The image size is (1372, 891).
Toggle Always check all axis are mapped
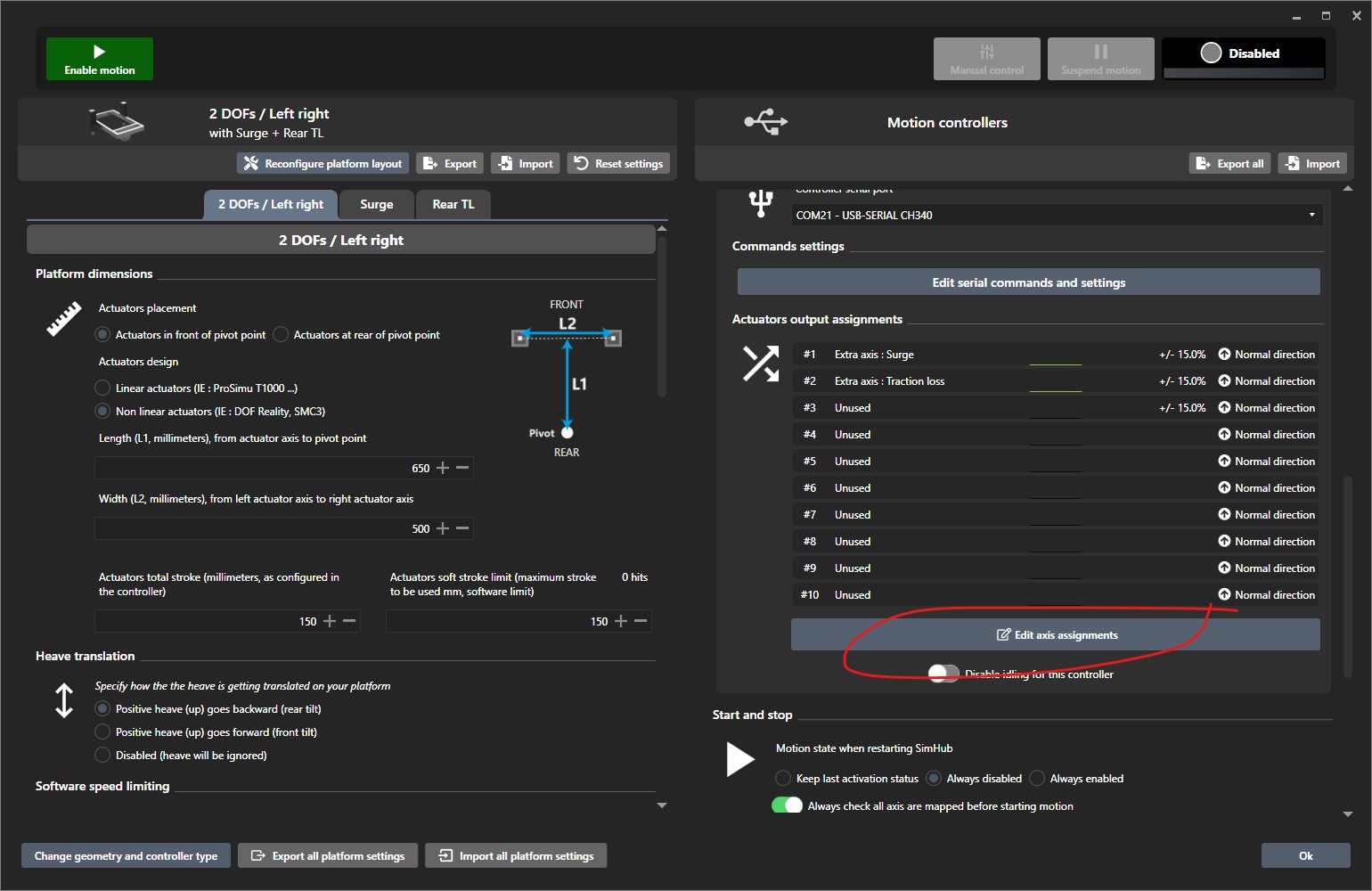click(787, 805)
